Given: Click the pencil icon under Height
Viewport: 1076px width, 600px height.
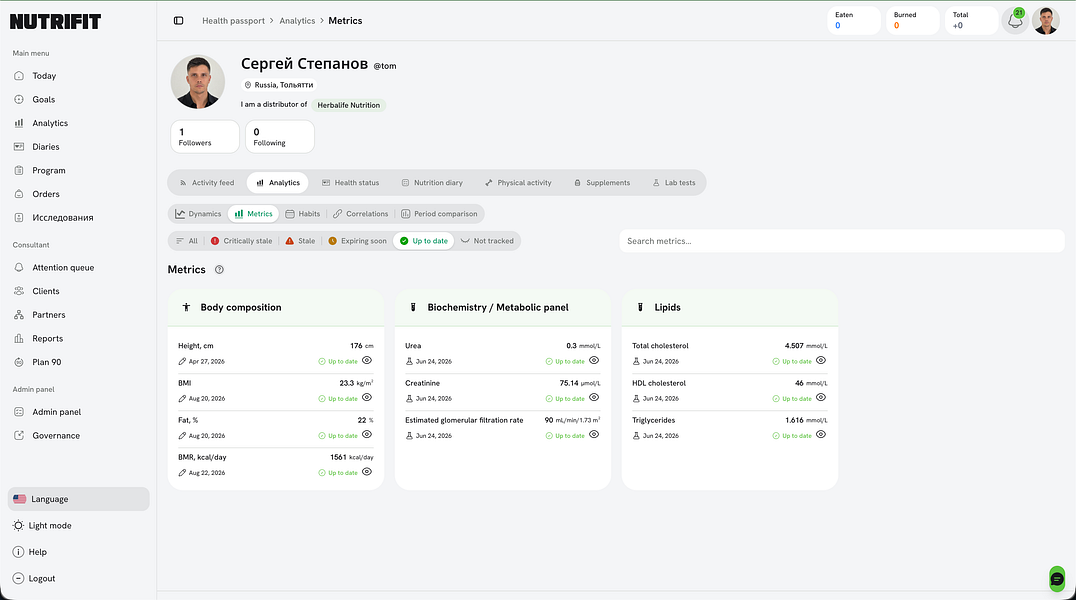Looking at the screenshot, I should 182,361.
